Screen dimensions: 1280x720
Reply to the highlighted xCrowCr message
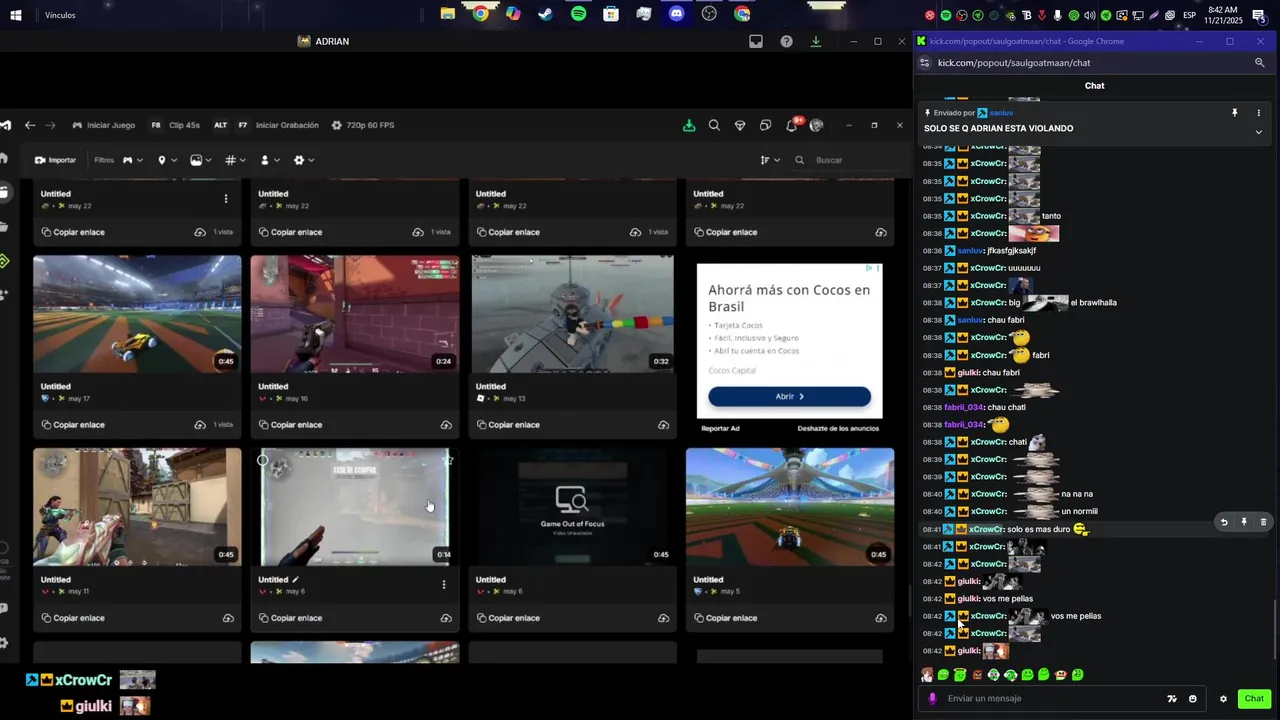click(x=1224, y=522)
